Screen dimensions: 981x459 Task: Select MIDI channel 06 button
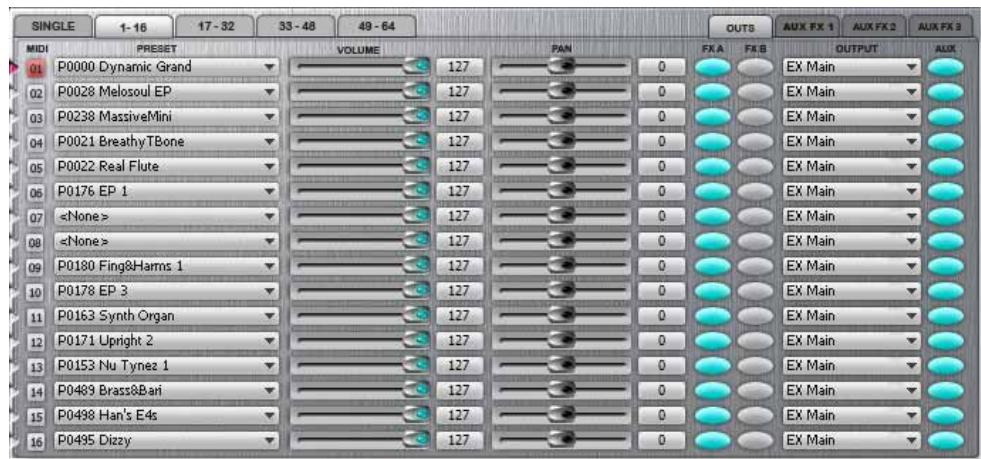coord(36,193)
